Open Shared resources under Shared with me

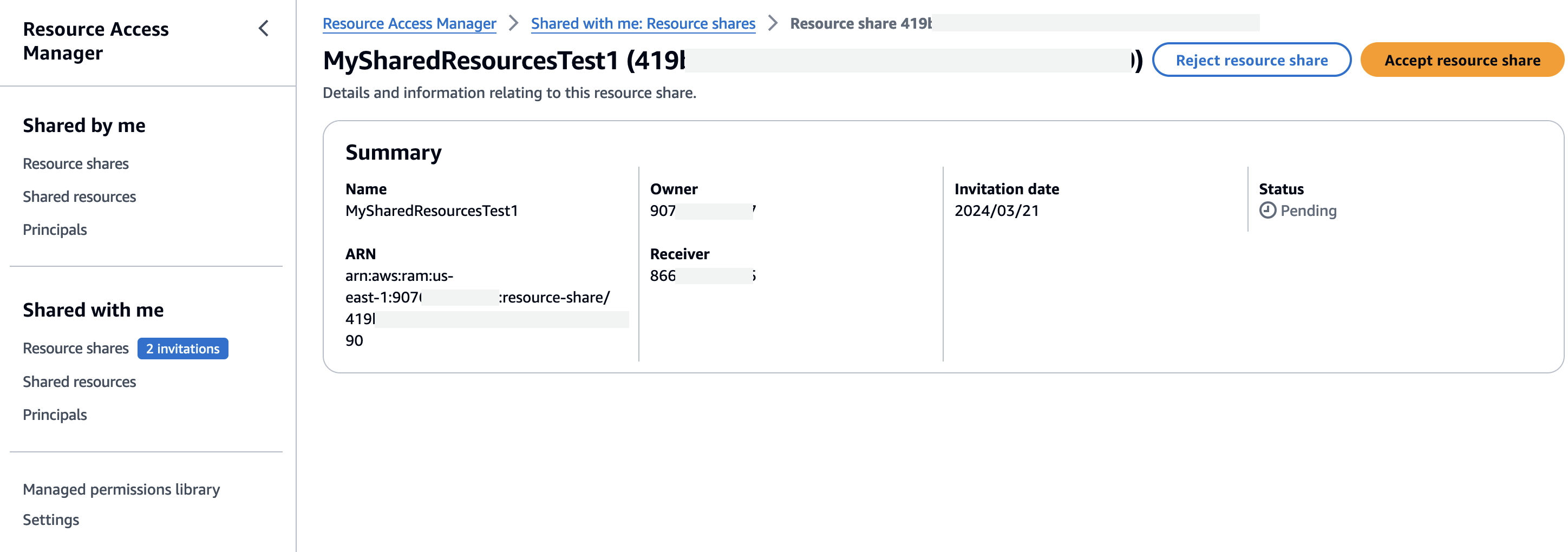pos(79,382)
